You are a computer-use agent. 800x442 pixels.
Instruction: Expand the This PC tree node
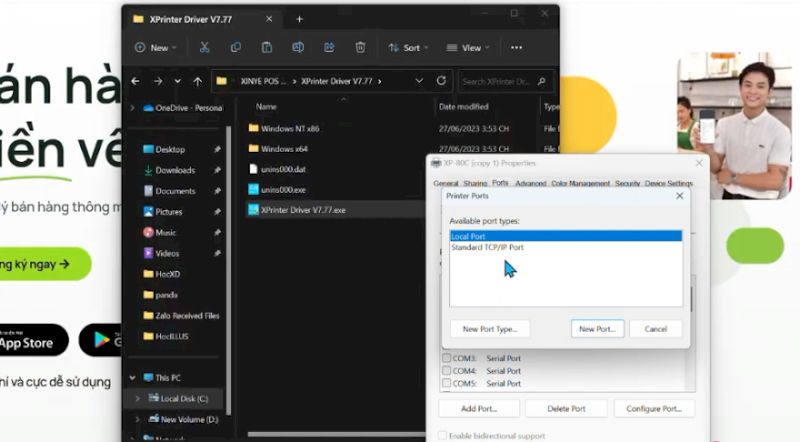pyautogui.click(x=133, y=378)
